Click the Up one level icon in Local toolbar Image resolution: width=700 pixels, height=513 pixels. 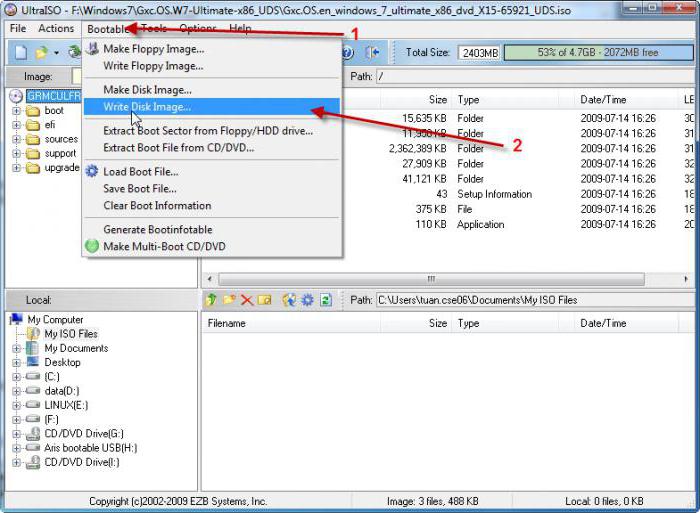pyautogui.click(x=211, y=300)
